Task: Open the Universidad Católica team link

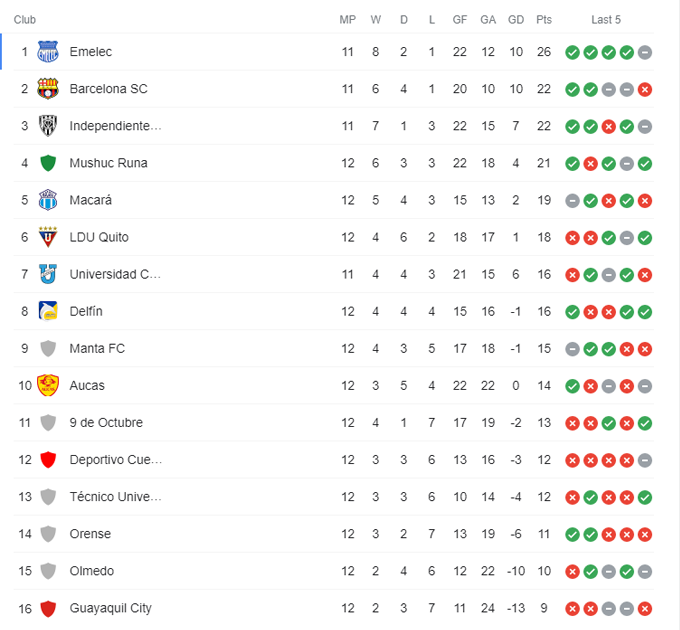Action: pyautogui.click(x=115, y=274)
